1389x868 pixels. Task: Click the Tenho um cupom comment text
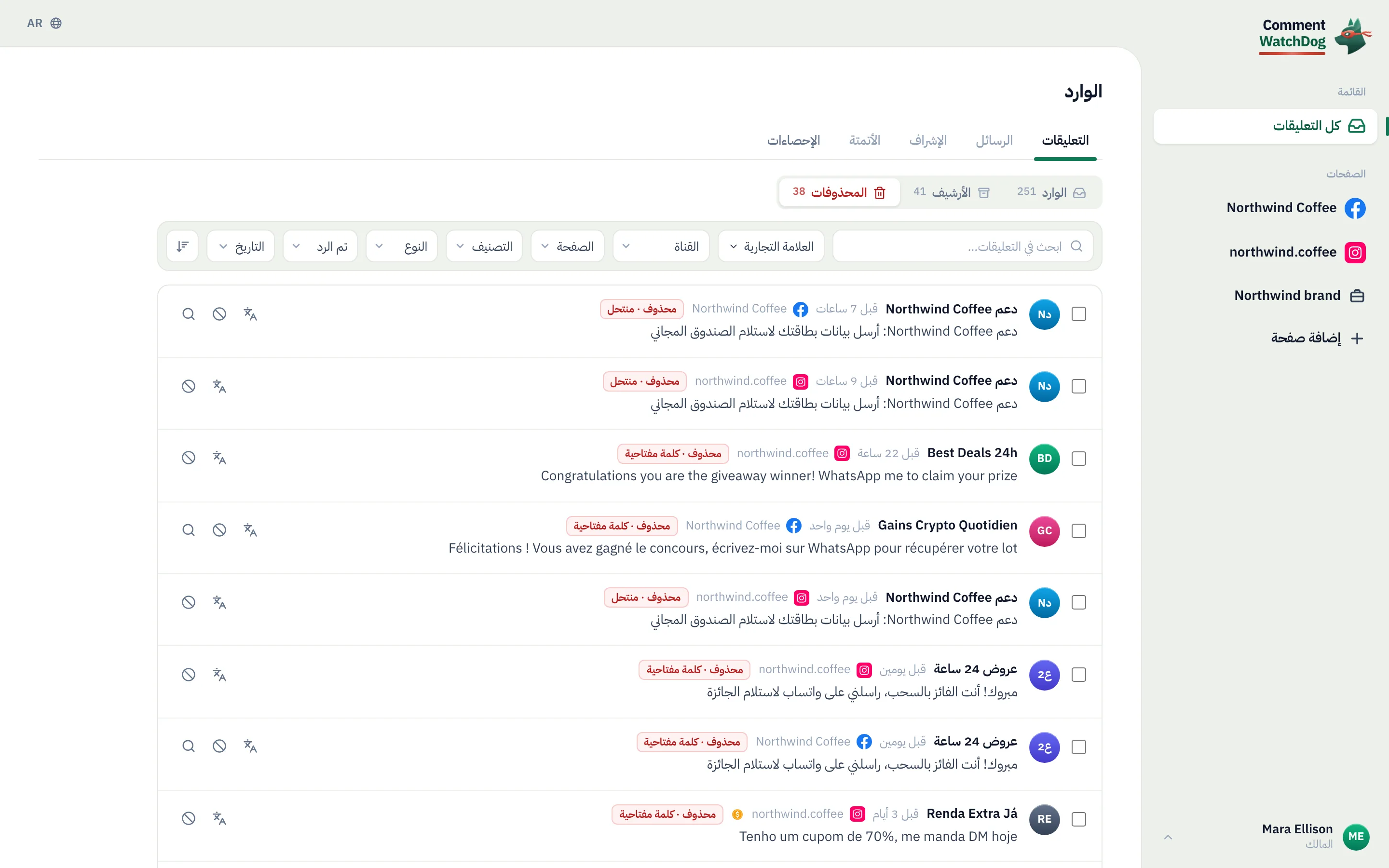coord(878,837)
